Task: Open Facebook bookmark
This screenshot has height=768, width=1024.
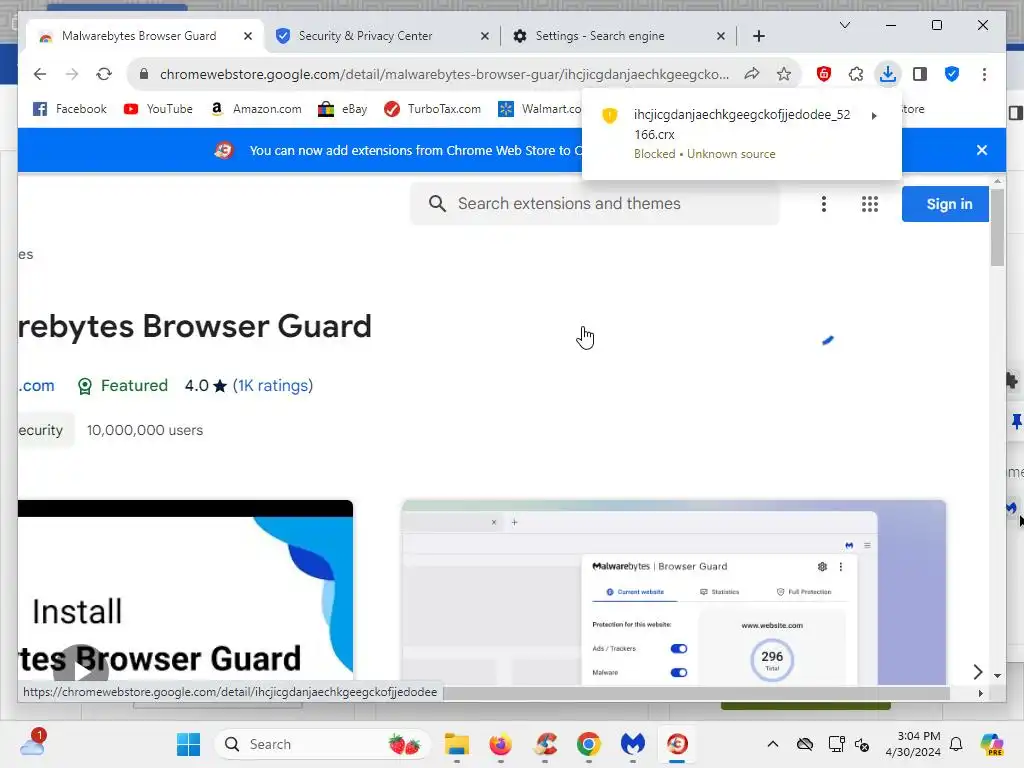Action: pyautogui.click(x=70, y=109)
